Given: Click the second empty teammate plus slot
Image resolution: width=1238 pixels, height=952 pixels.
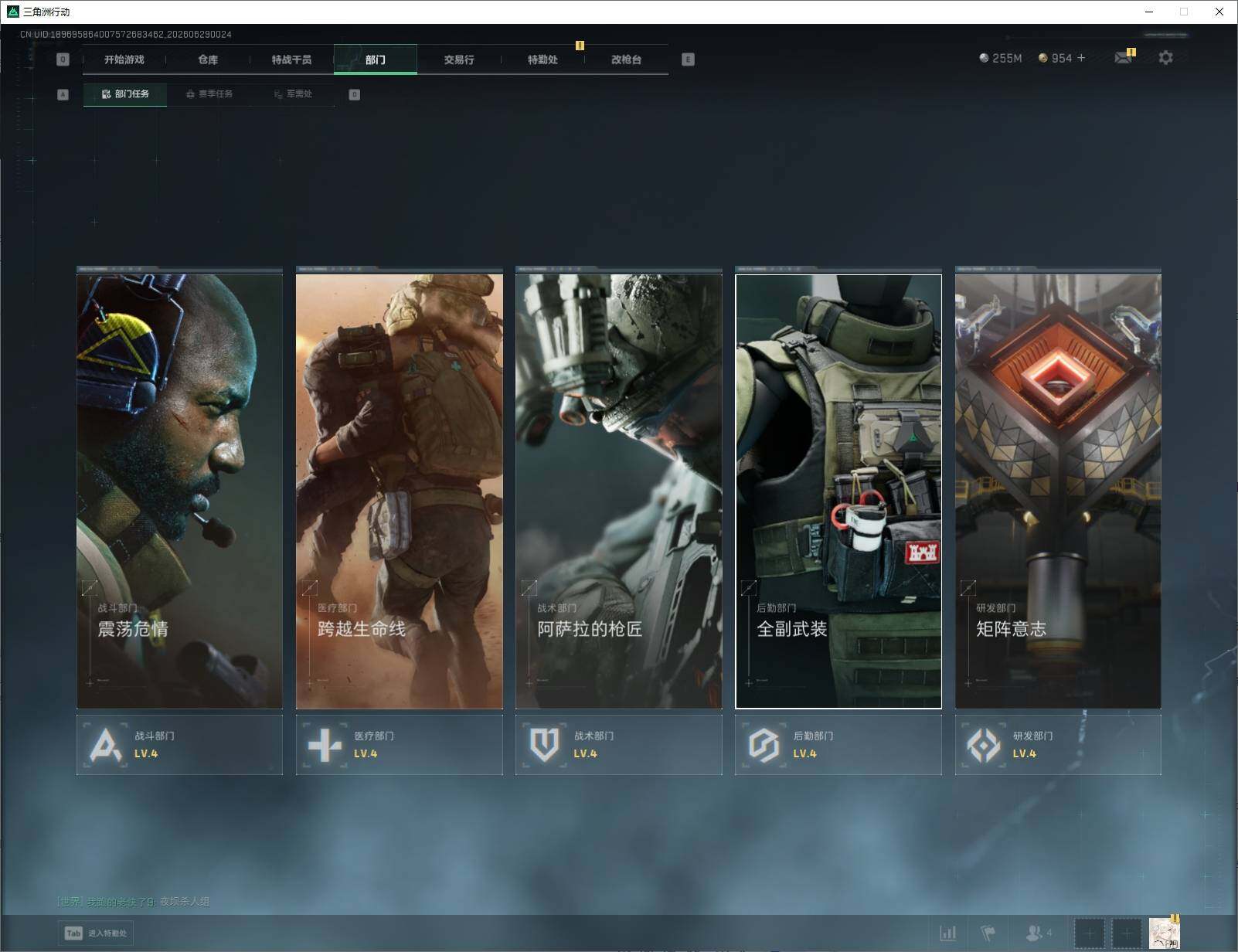Looking at the screenshot, I should 1126,933.
